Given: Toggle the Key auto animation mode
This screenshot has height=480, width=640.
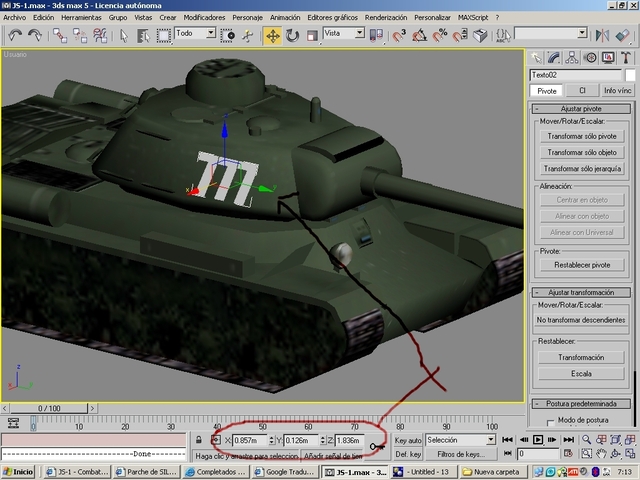Looking at the screenshot, I should [408, 440].
